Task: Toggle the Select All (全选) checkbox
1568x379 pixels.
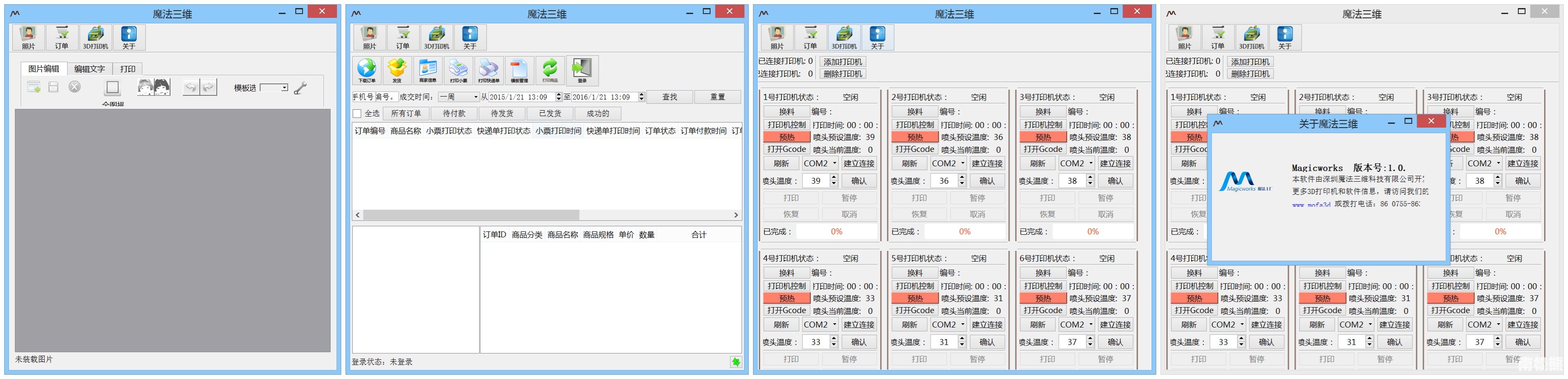Action: [357, 114]
